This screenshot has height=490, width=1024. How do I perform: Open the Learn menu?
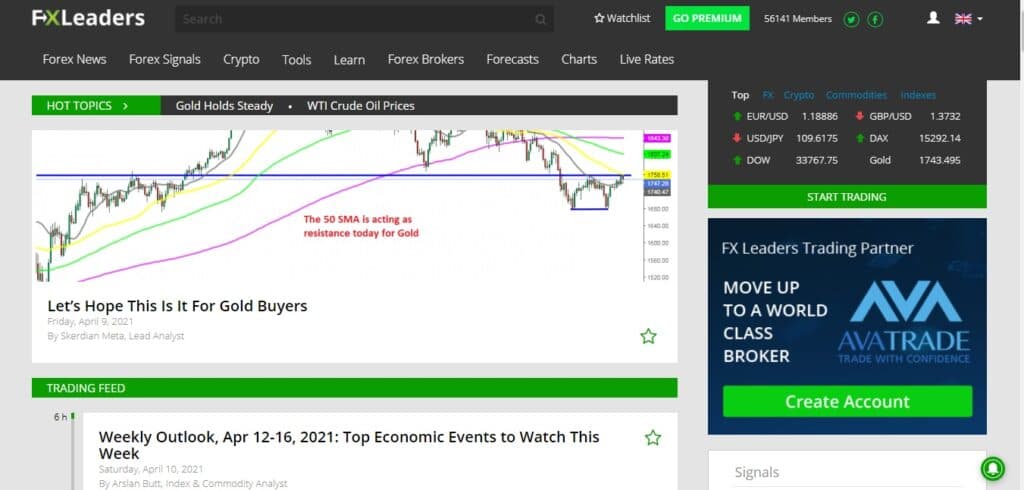pyautogui.click(x=349, y=59)
